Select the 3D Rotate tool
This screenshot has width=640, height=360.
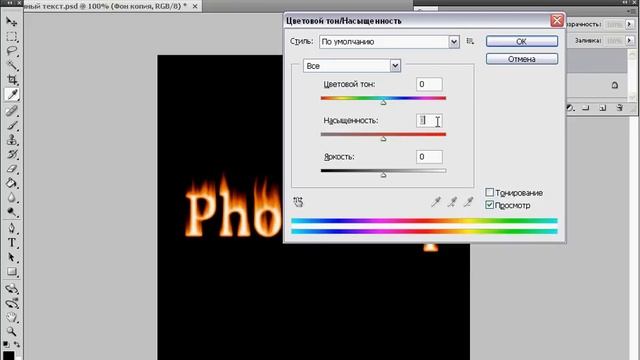pyautogui.click(x=11, y=289)
